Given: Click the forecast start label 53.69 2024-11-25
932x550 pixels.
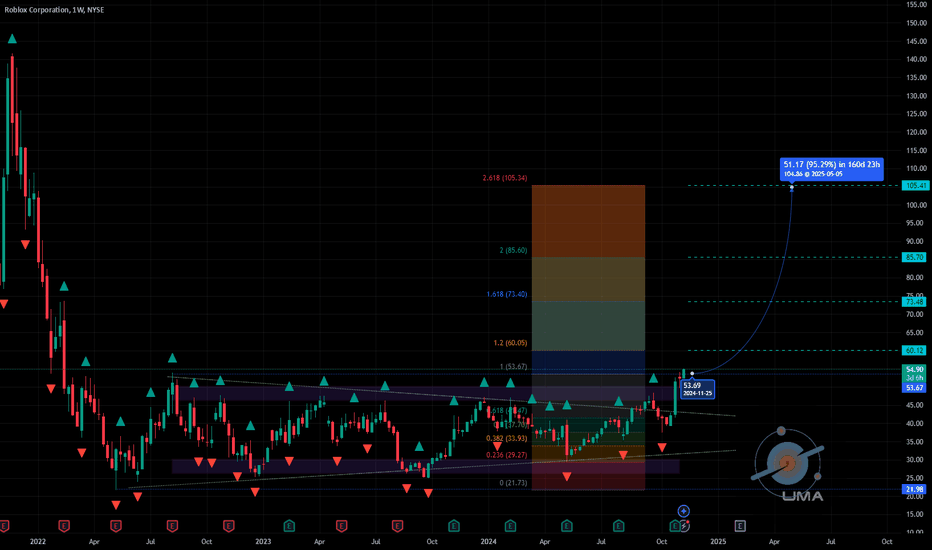Looking at the screenshot, I should coord(697,389).
